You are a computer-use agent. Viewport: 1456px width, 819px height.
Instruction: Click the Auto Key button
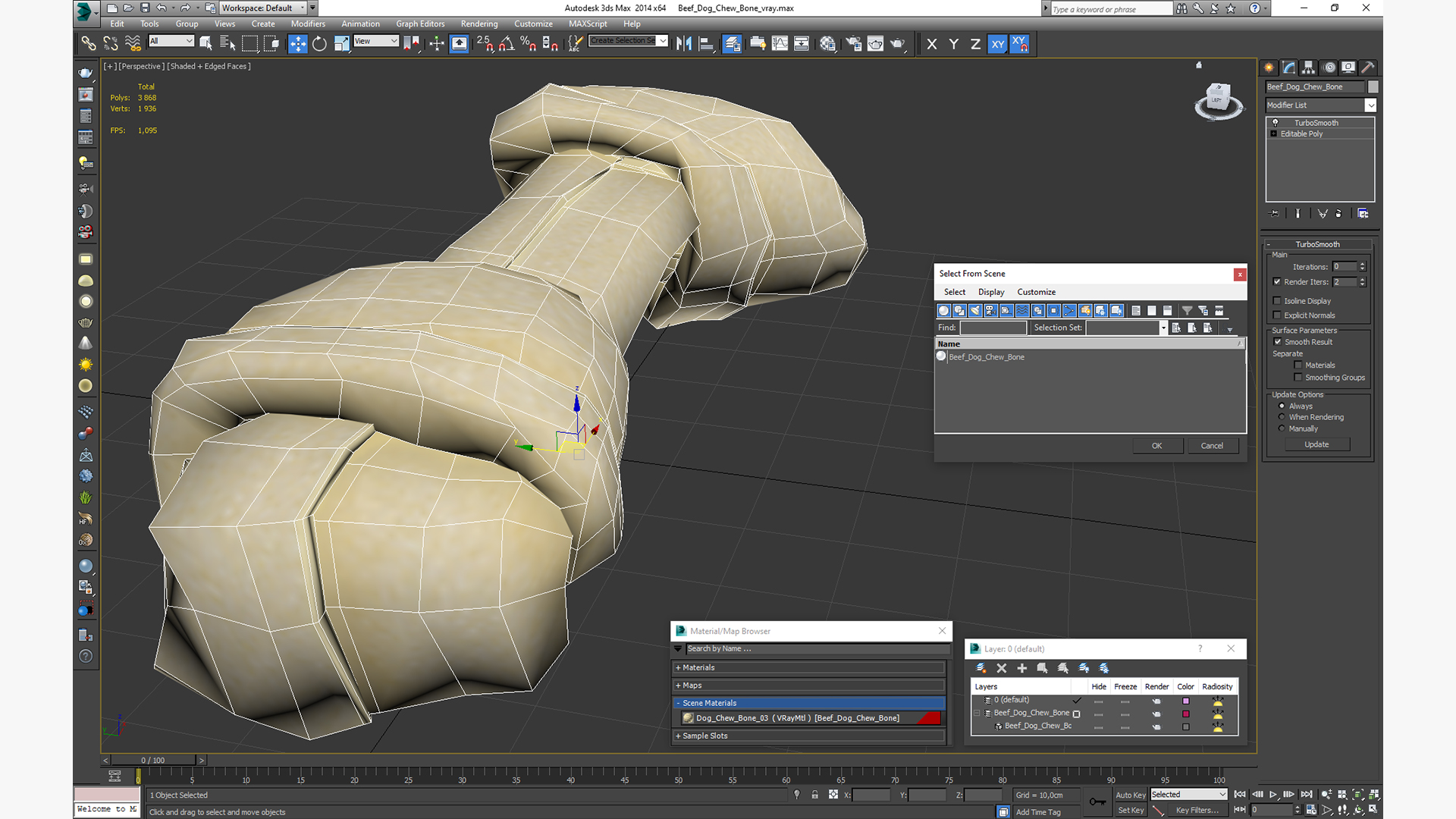pyautogui.click(x=1130, y=795)
